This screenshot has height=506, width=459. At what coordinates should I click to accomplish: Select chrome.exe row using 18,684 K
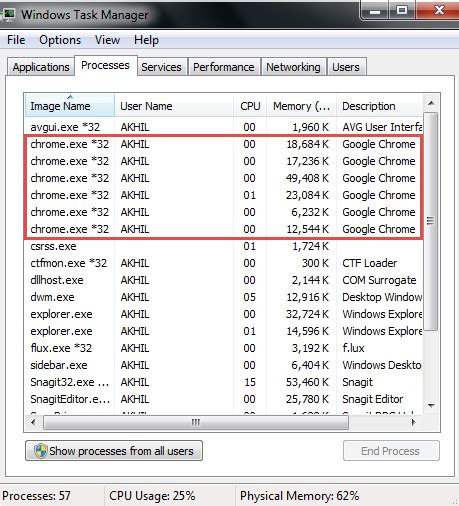[223, 144]
